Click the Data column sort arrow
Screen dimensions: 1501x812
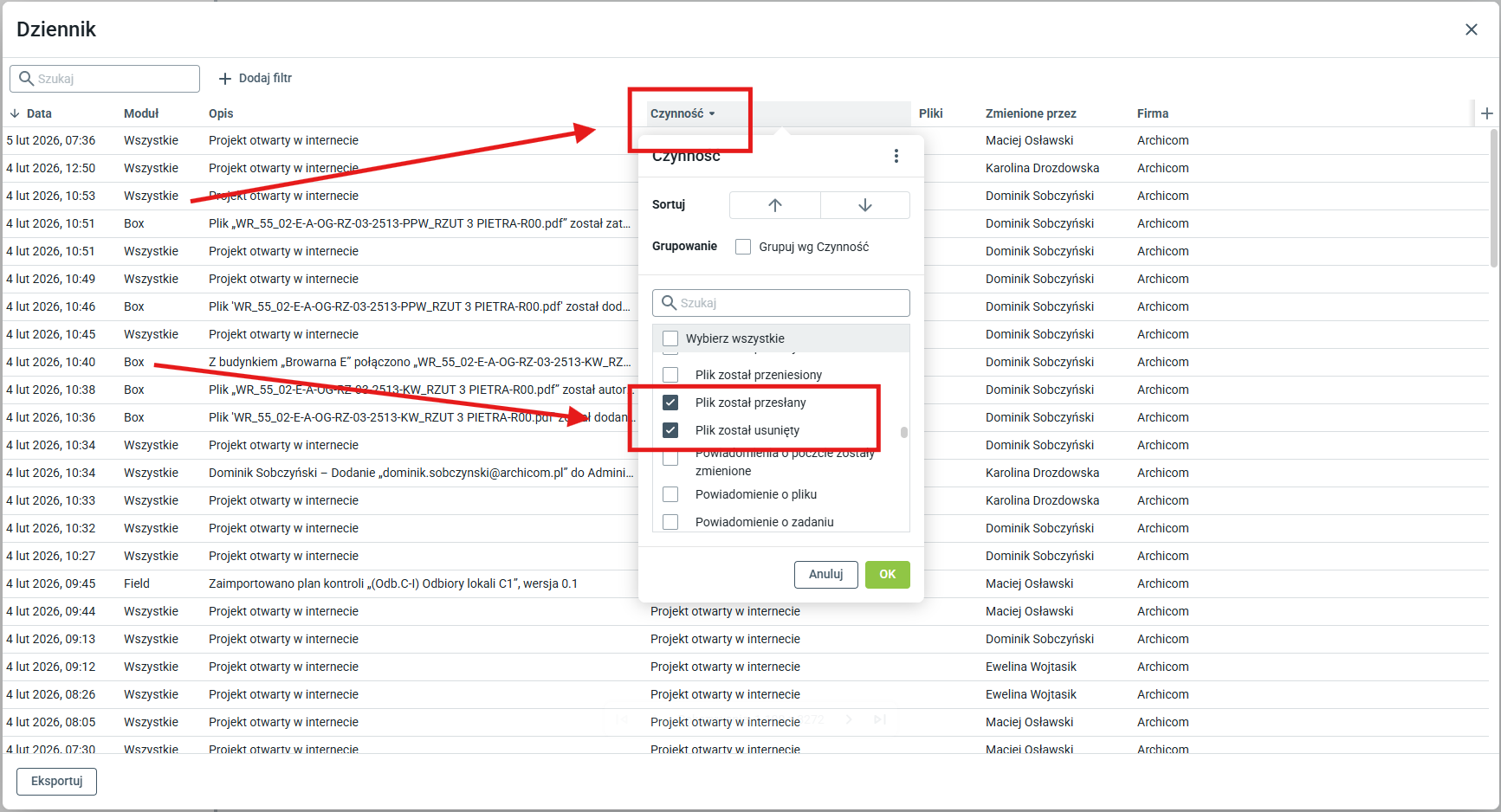15,113
